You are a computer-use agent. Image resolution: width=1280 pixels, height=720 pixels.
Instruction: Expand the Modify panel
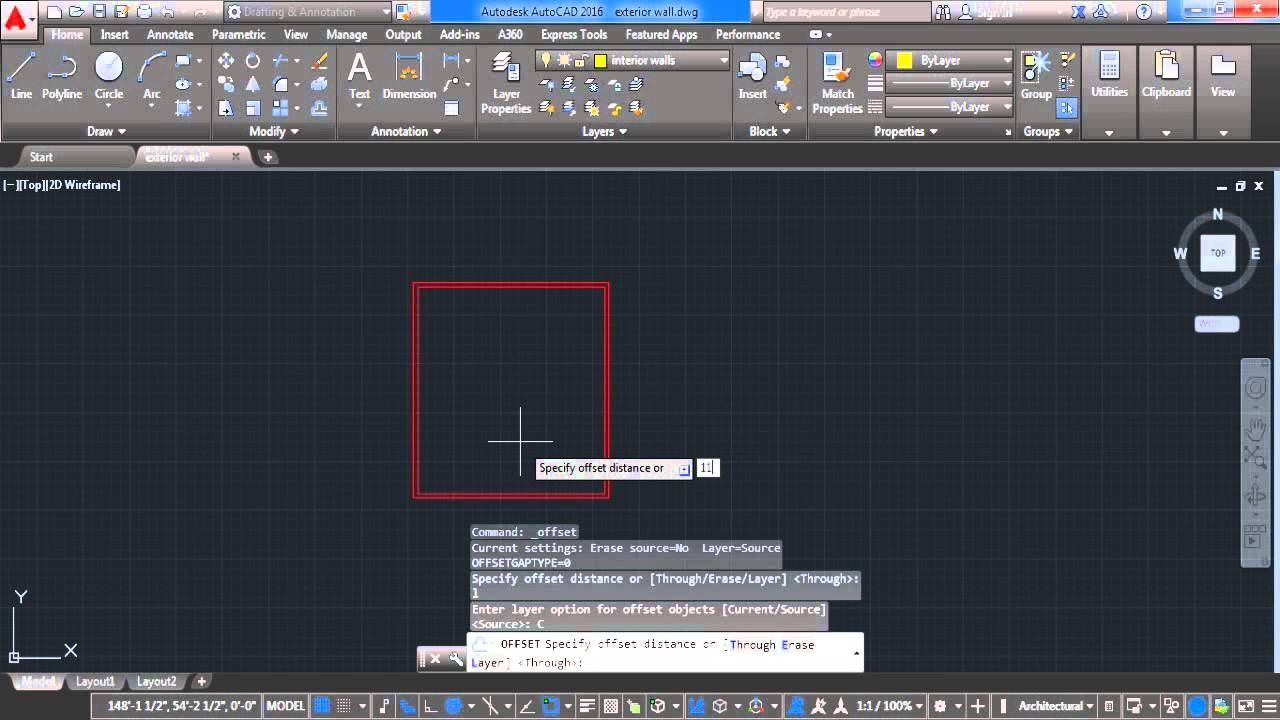click(274, 131)
